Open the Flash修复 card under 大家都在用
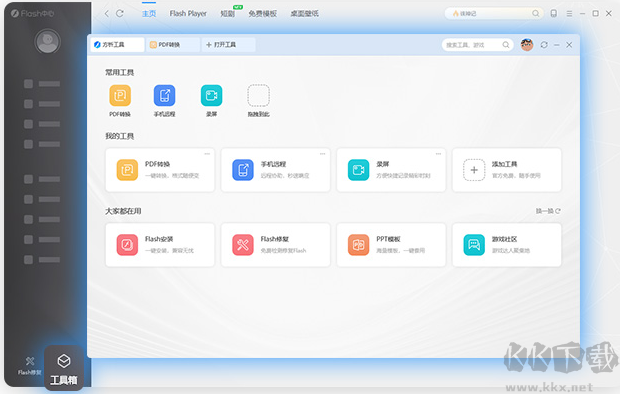The width and height of the screenshot is (620, 394). tap(276, 245)
